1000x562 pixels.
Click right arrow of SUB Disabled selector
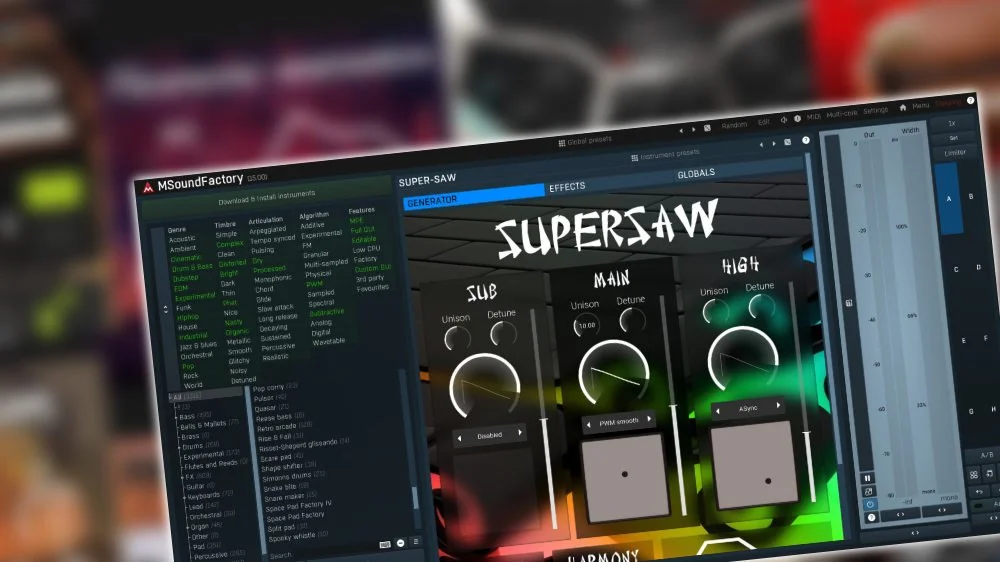(520, 433)
